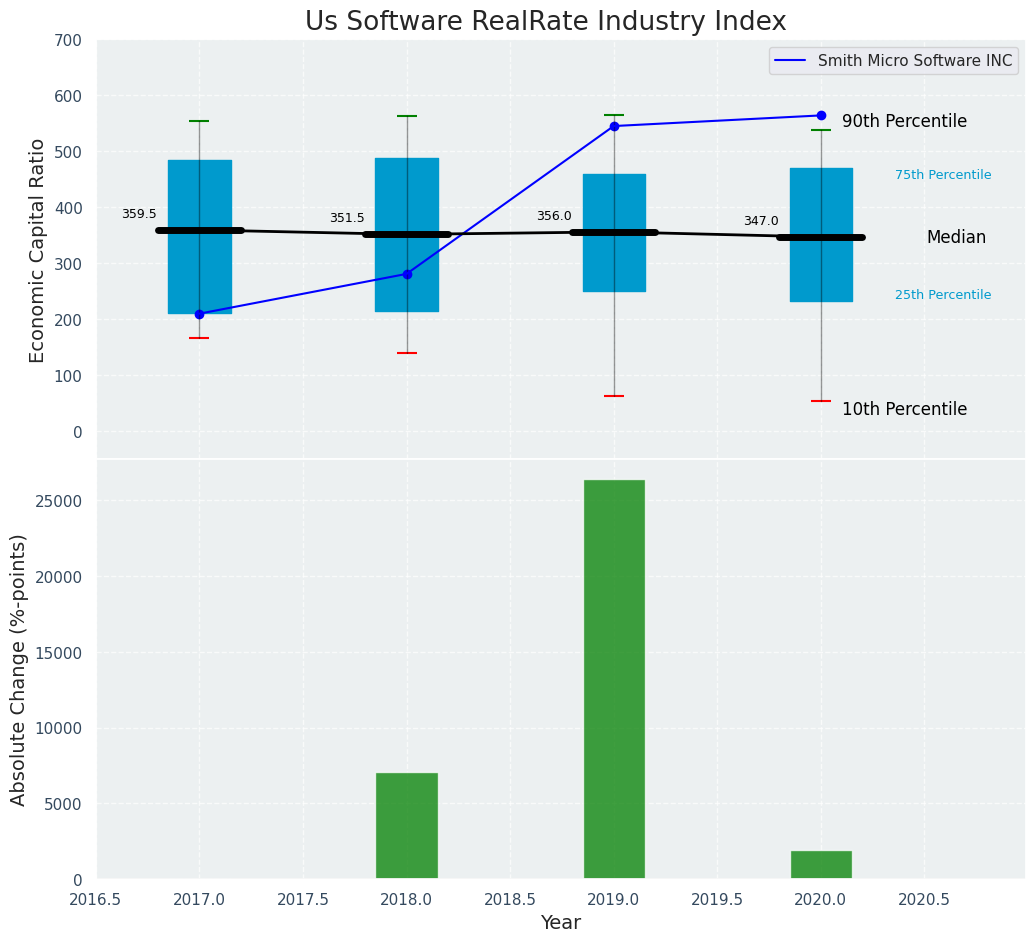This screenshot has height=942, width=1035.
Task: Click the 90th Percentile annotation
Action: coord(904,121)
